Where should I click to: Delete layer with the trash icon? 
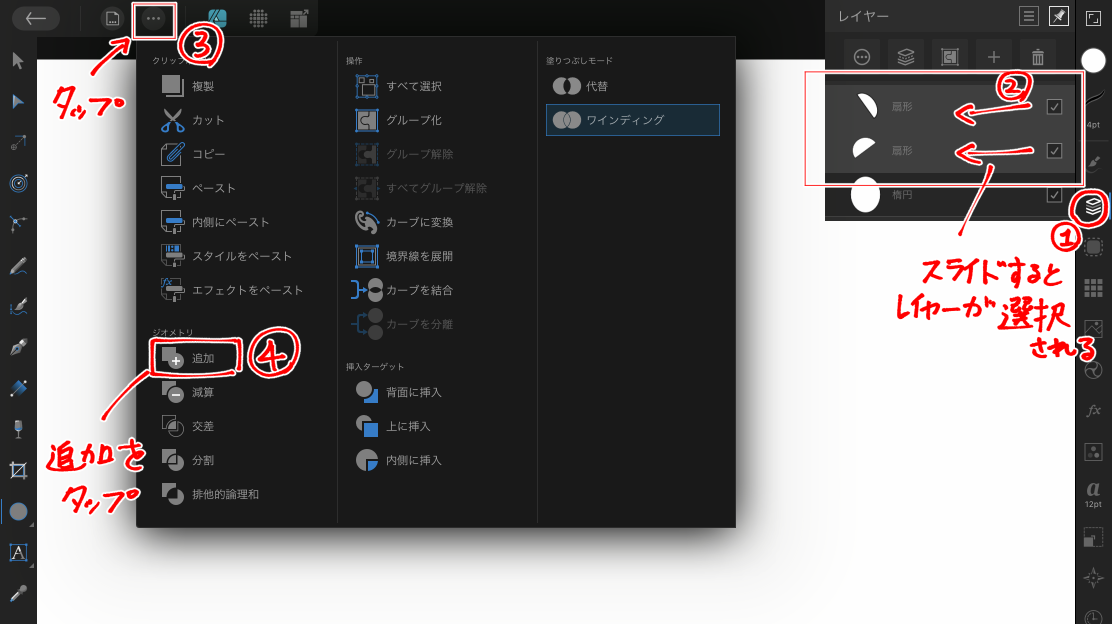tap(1038, 57)
